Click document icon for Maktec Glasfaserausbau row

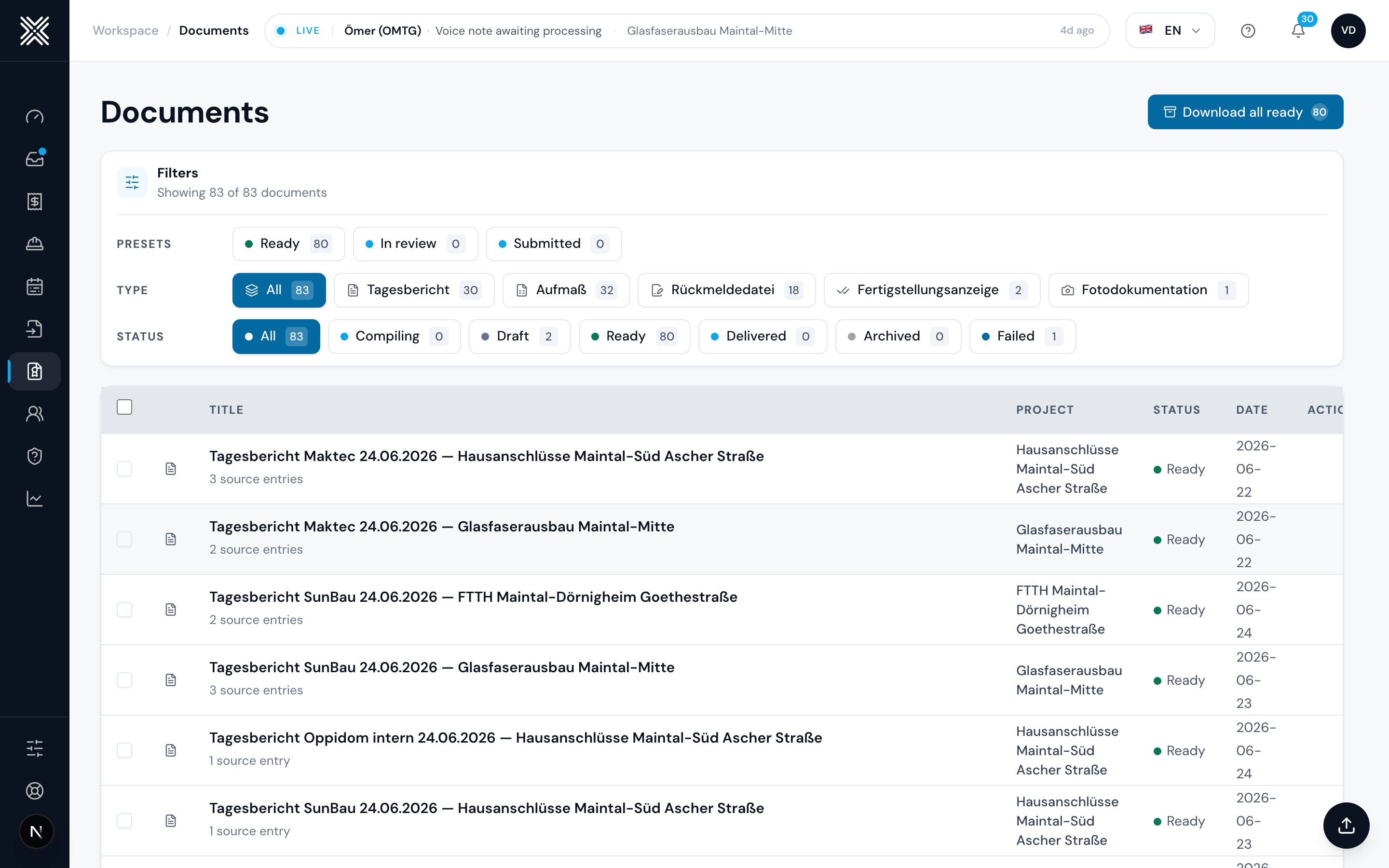170,539
